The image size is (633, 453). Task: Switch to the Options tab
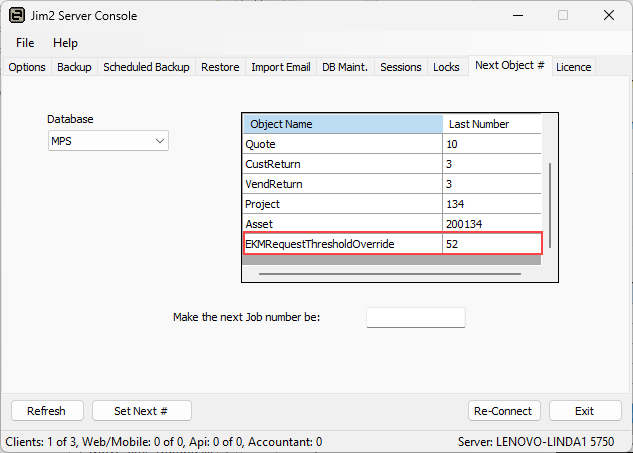click(27, 67)
